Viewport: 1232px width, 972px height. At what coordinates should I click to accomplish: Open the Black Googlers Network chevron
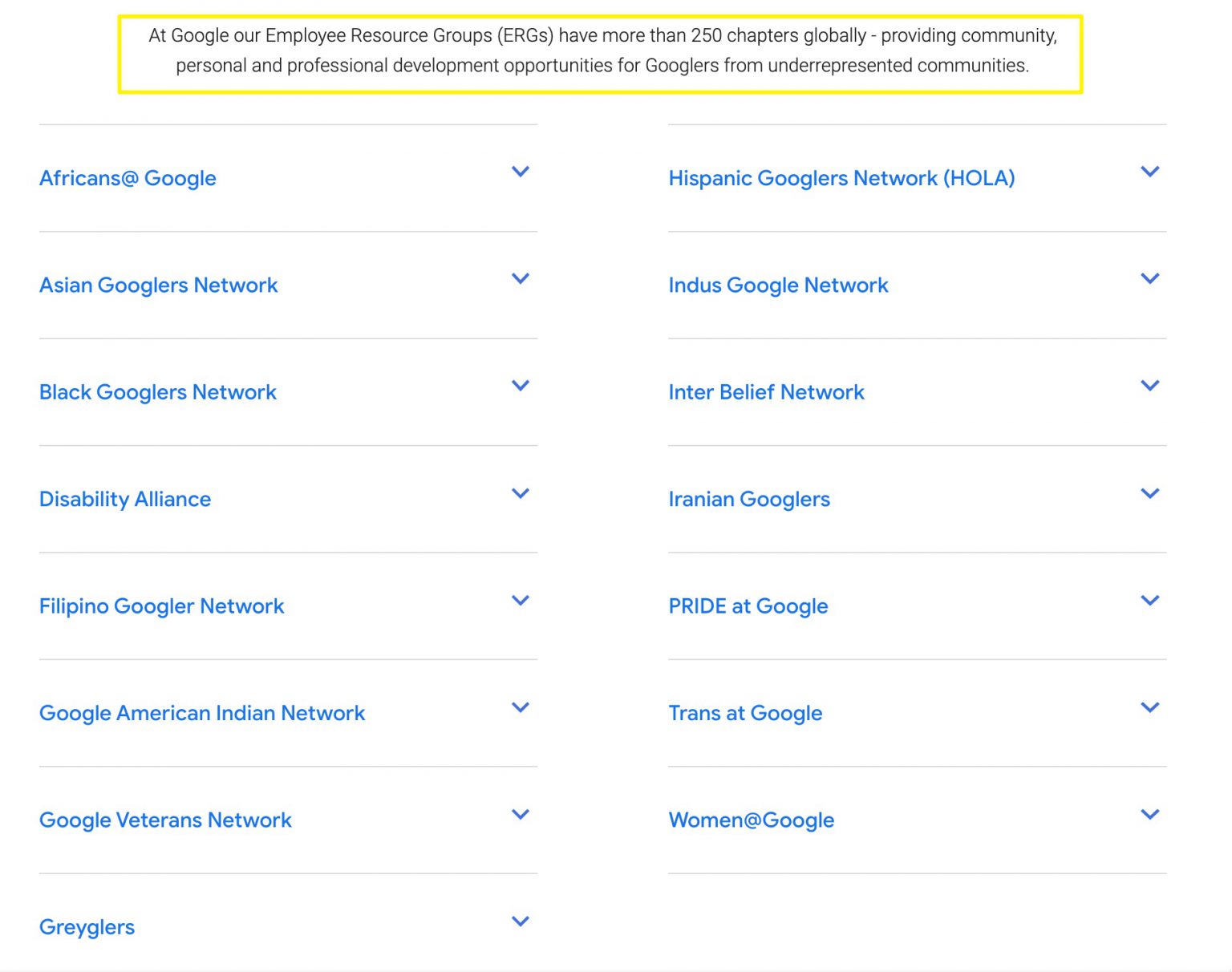point(521,386)
